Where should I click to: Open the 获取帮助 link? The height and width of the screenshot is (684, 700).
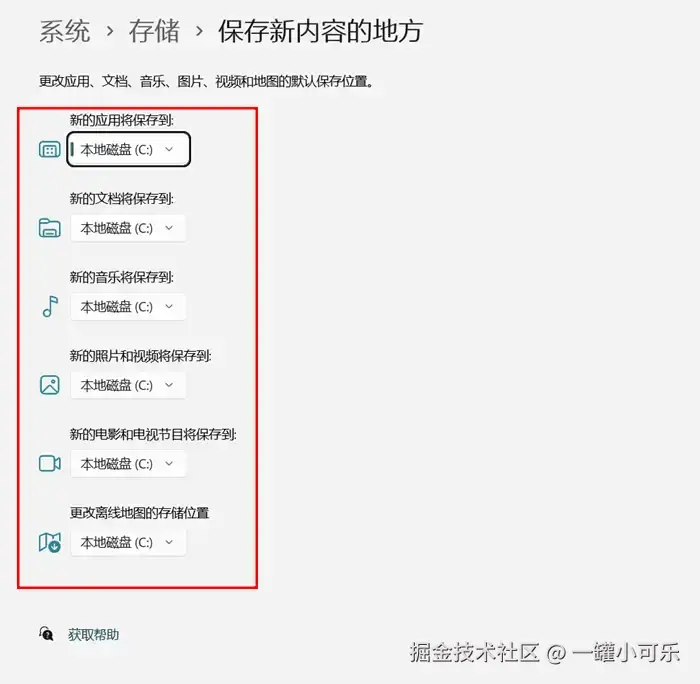[x=93, y=634]
